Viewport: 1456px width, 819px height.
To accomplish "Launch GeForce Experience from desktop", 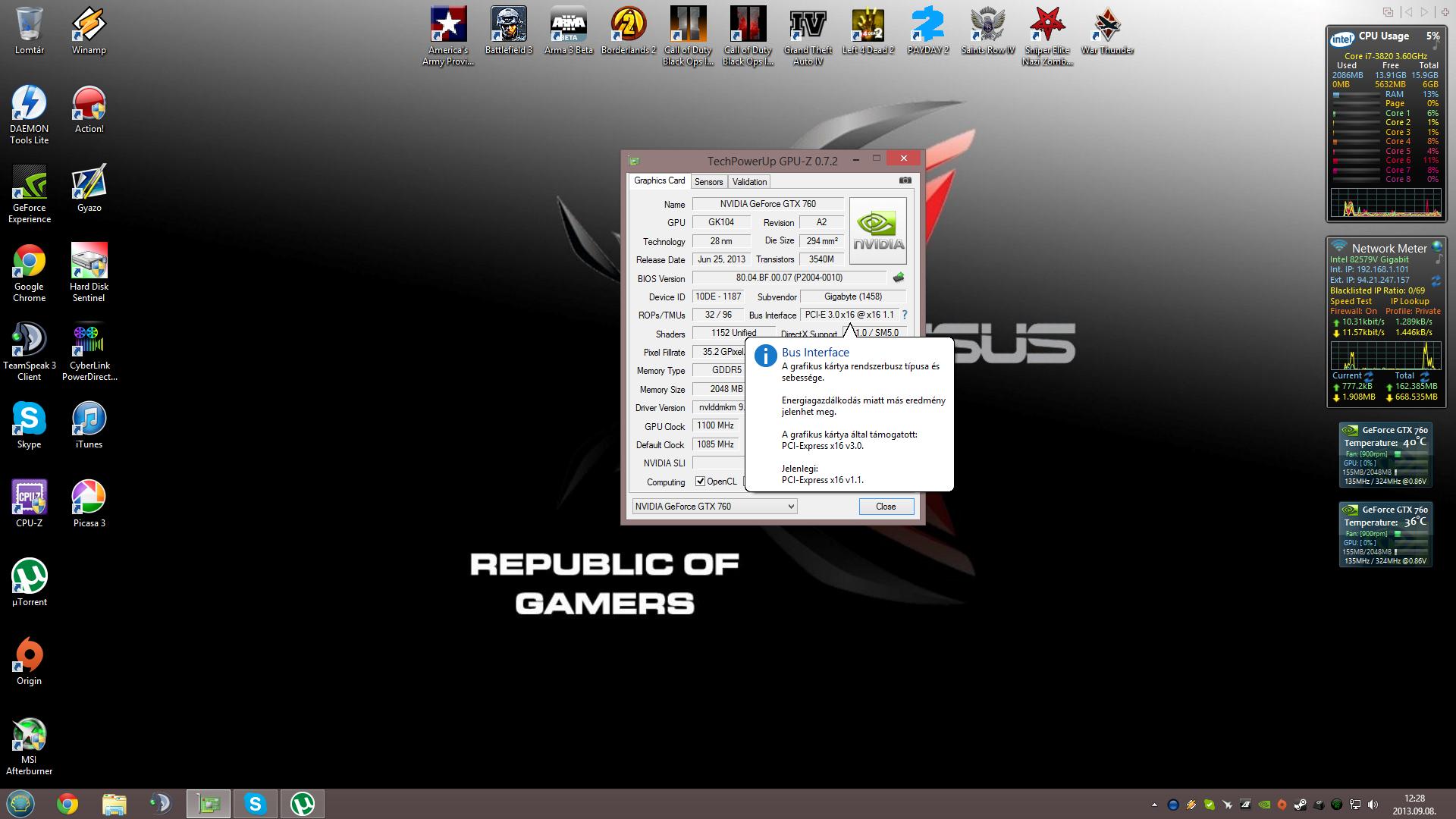I will click(29, 194).
